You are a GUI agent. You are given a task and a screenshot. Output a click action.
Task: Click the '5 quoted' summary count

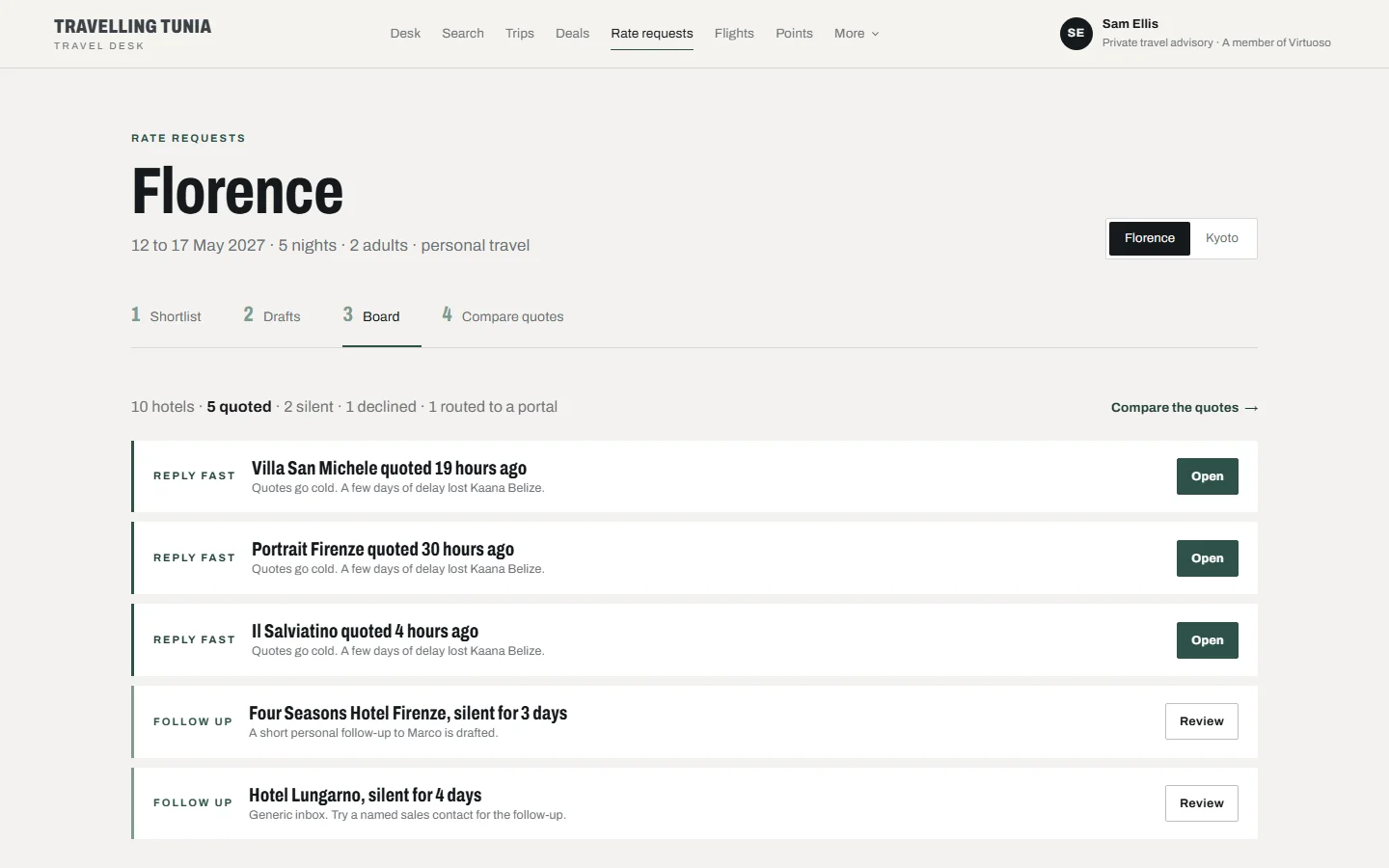pos(239,407)
